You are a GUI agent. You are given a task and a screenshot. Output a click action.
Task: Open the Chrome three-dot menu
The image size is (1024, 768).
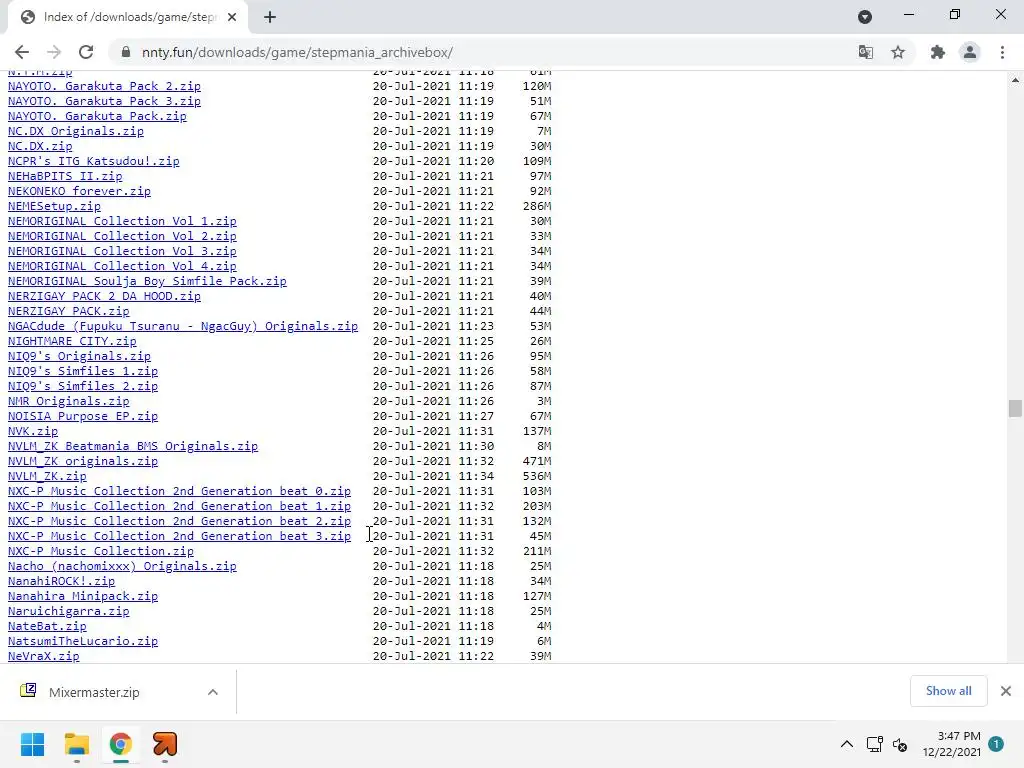(1002, 52)
